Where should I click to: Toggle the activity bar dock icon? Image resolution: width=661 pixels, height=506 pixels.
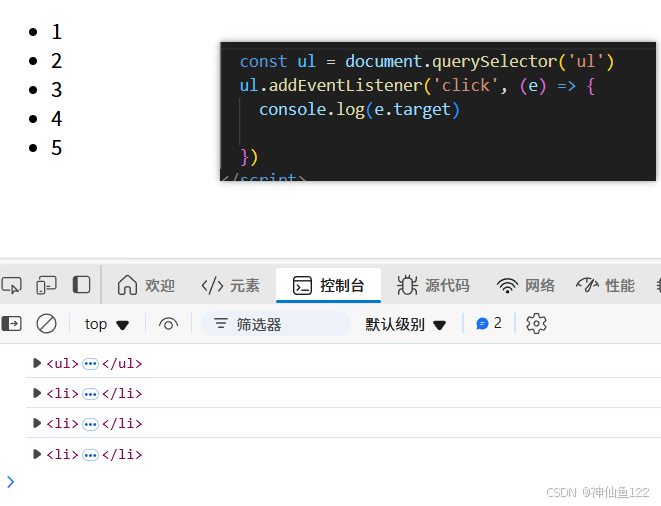81,285
